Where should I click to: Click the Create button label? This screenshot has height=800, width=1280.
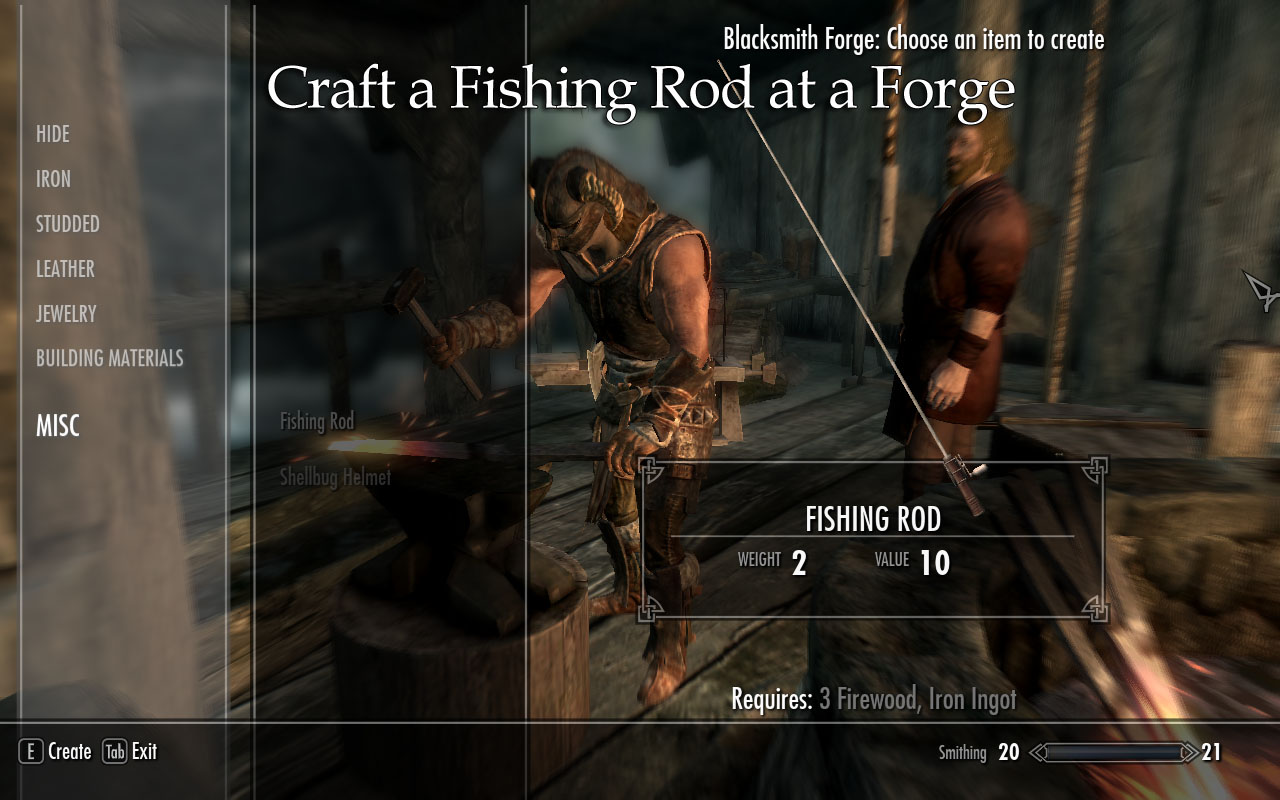70,752
